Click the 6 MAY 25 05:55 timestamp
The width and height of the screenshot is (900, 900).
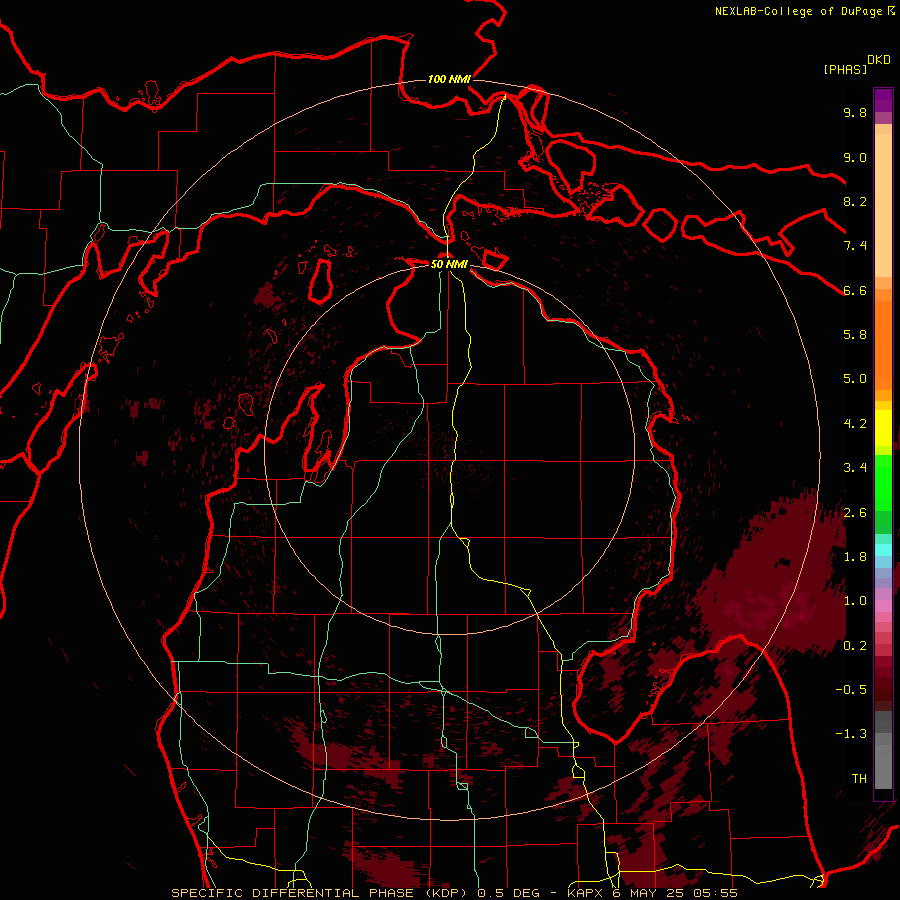(674, 893)
